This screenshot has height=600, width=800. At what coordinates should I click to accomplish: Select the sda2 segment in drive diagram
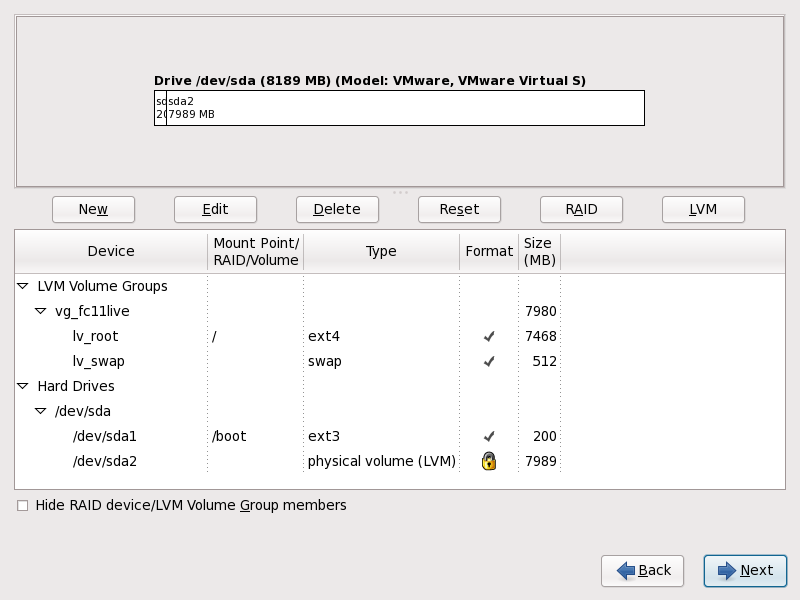pyautogui.click(x=405, y=108)
